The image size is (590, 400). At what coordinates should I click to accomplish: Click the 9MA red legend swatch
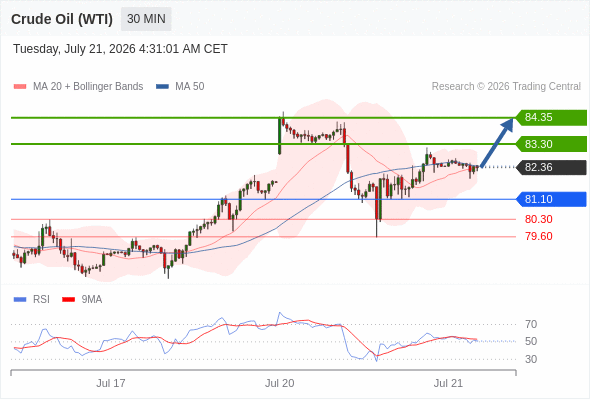pos(68,300)
